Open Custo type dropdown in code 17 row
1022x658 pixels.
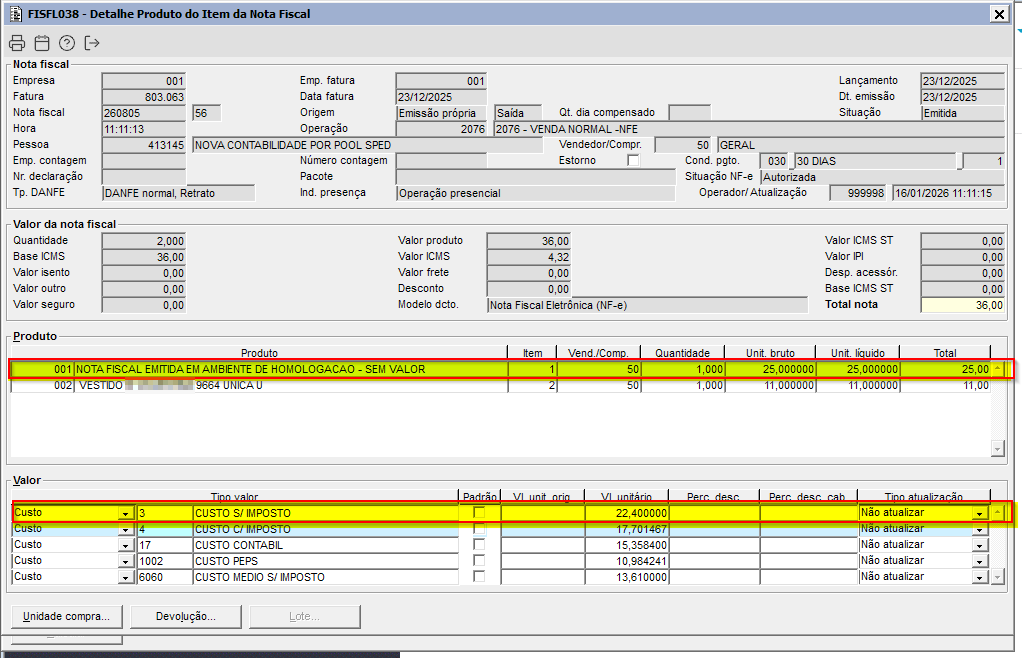click(x=126, y=545)
